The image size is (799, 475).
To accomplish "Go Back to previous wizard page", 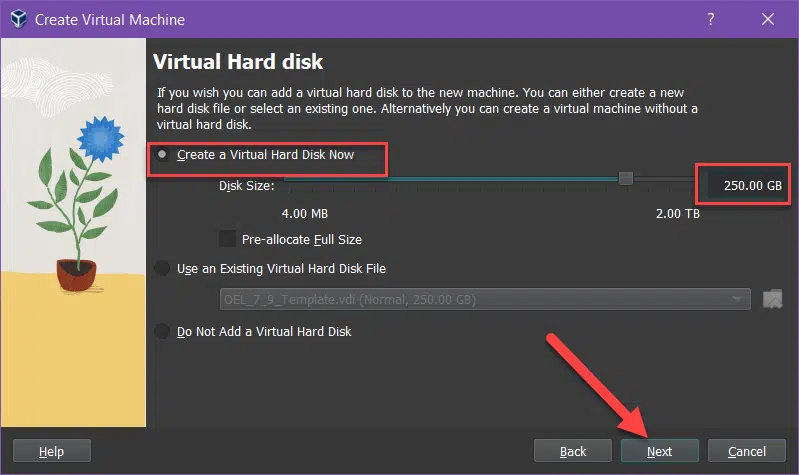I will click(x=573, y=451).
